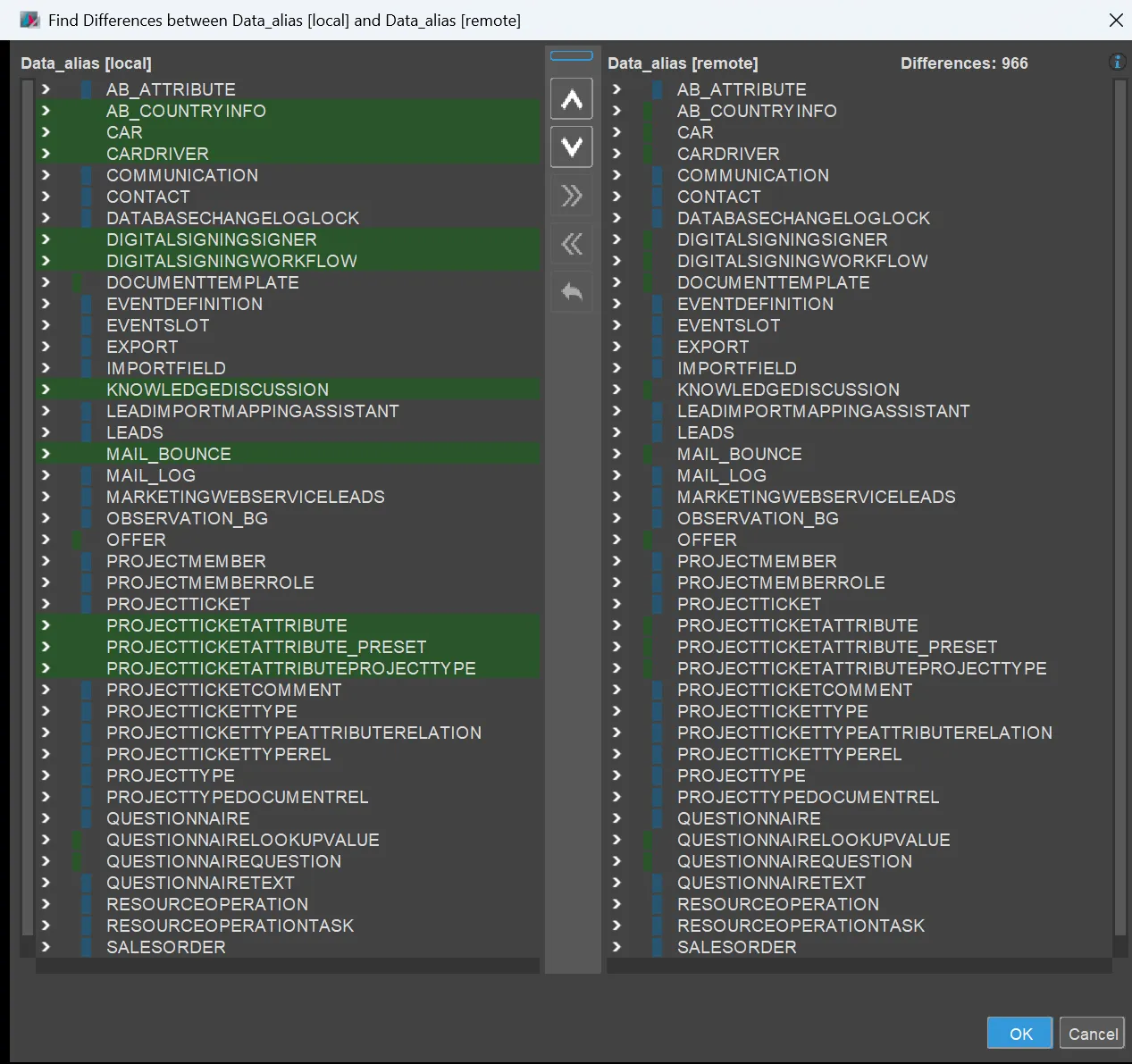The image size is (1132, 1064).
Task: Select local PROJECTTICKETATTRIBUTEPROJECTTYPE row
Action: [x=288, y=668]
